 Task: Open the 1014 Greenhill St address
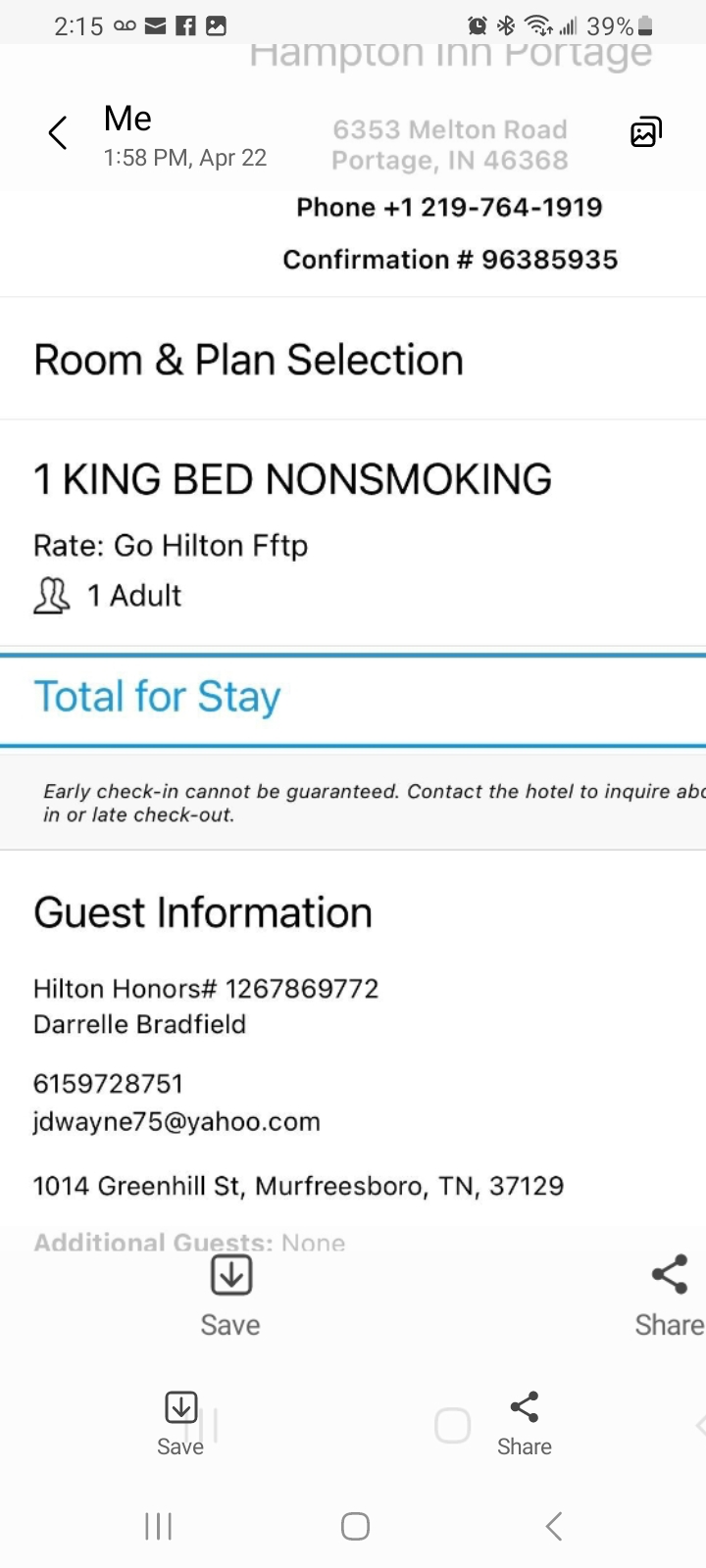tap(298, 1186)
